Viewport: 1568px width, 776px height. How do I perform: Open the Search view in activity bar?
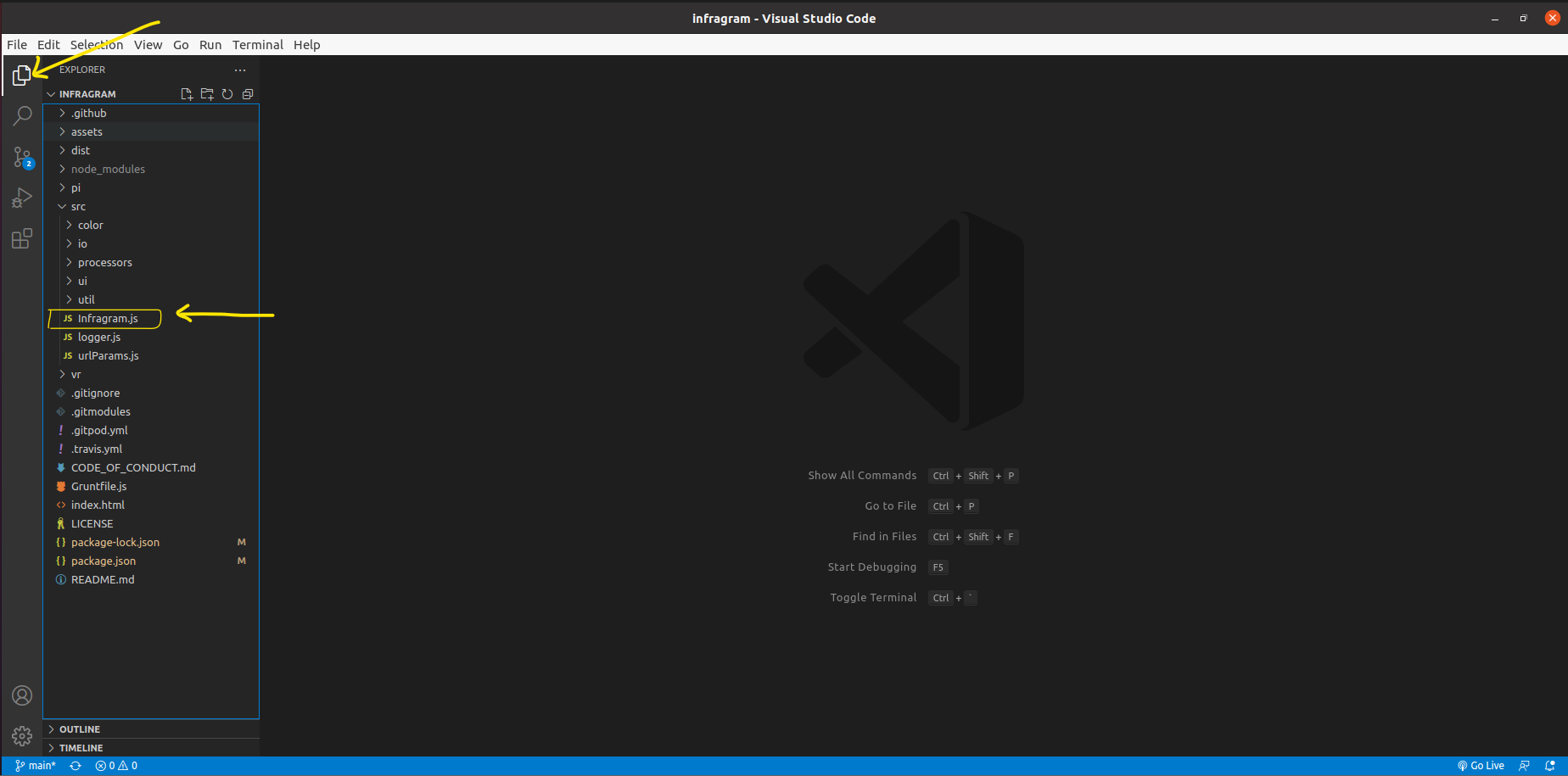22,116
